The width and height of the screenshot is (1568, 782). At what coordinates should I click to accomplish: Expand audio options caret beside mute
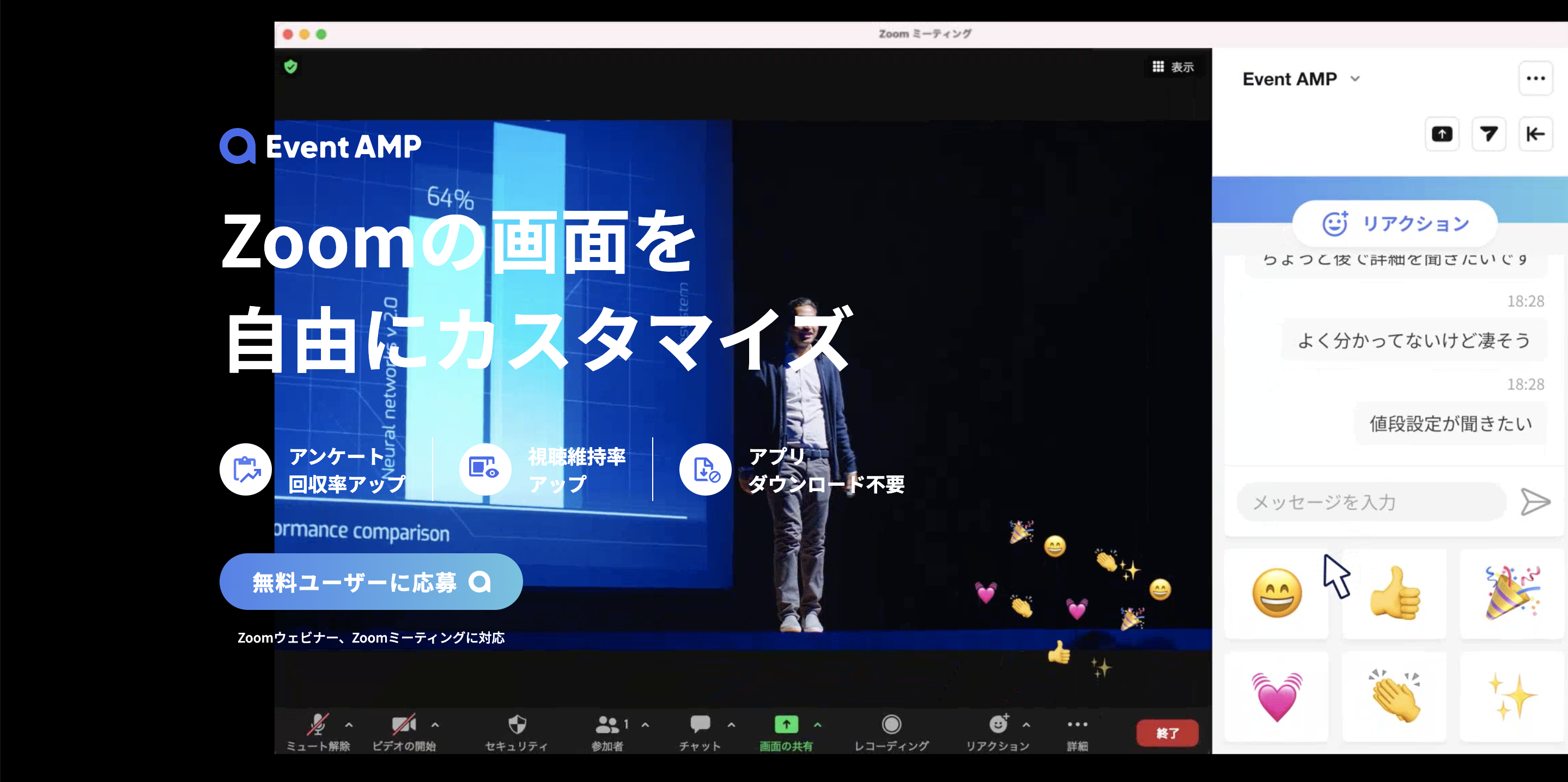tap(349, 725)
